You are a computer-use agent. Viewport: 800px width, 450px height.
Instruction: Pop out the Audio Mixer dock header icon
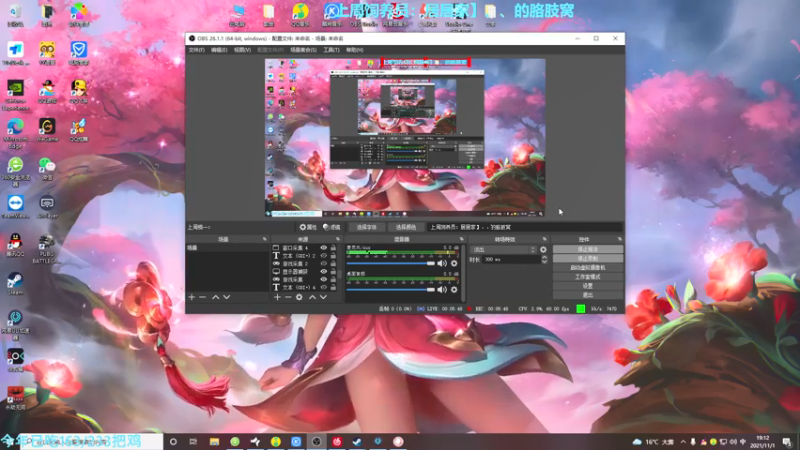pyautogui.click(x=462, y=239)
